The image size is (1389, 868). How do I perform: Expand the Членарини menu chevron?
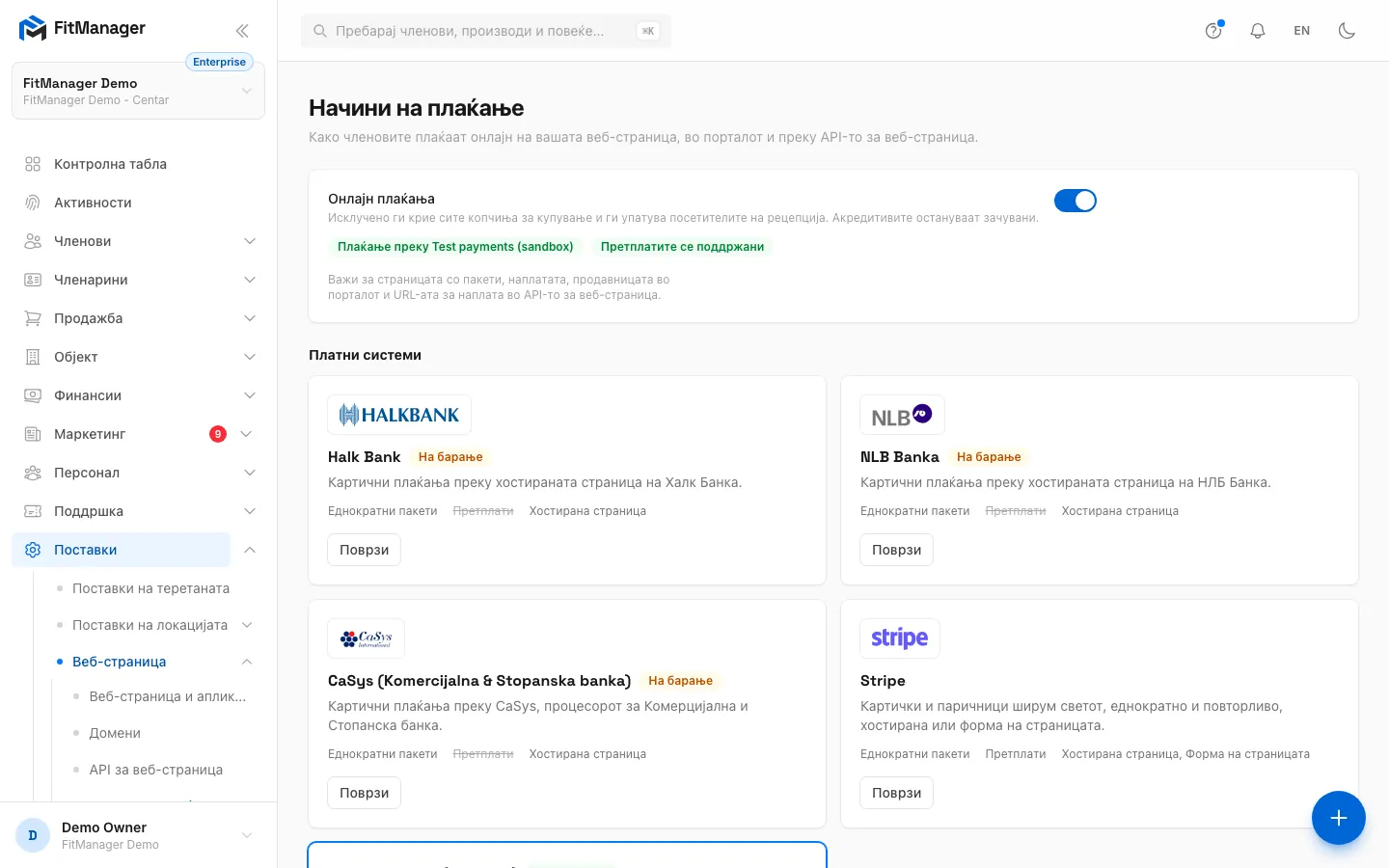tap(250, 280)
